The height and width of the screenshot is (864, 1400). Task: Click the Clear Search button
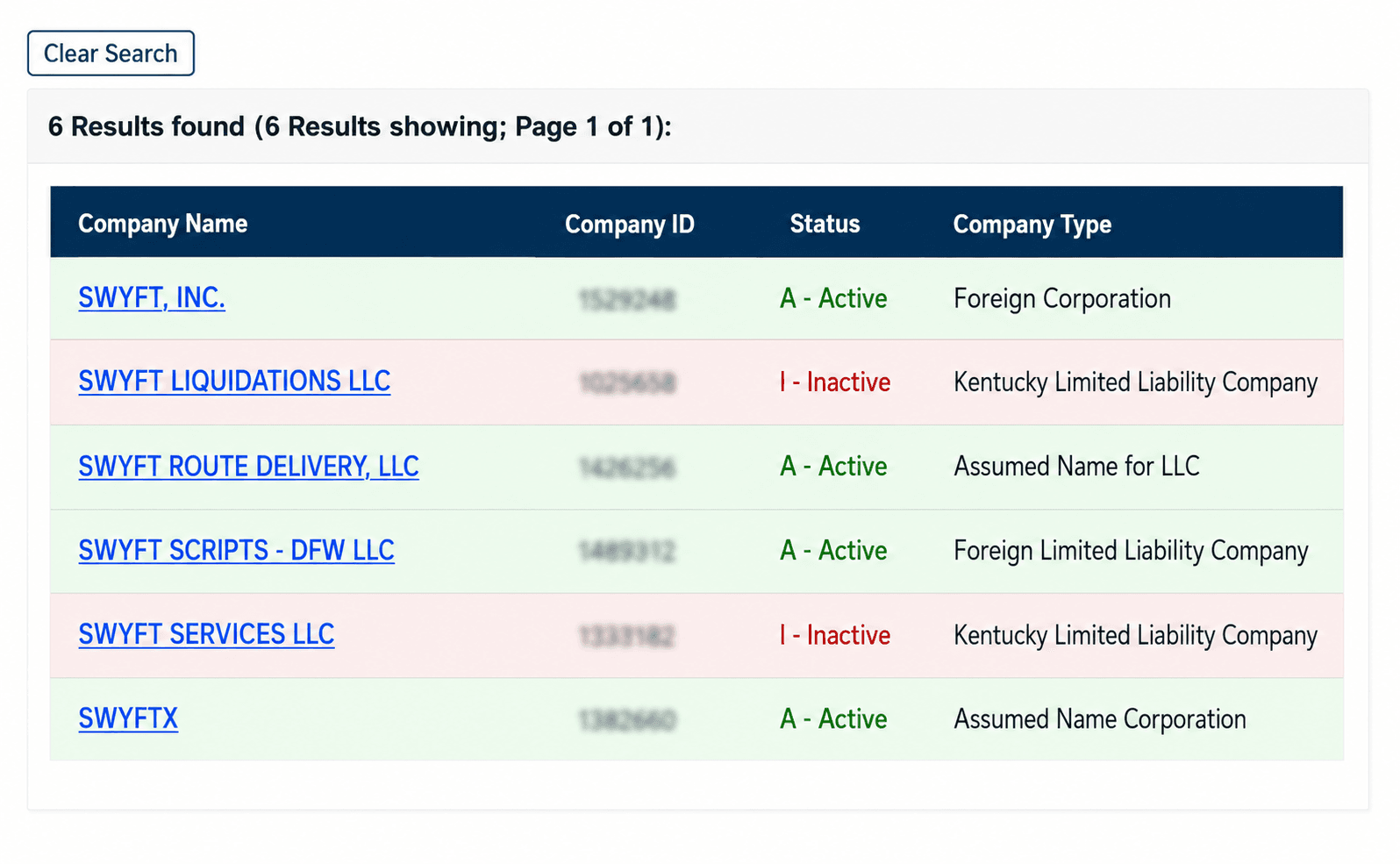click(x=111, y=54)
